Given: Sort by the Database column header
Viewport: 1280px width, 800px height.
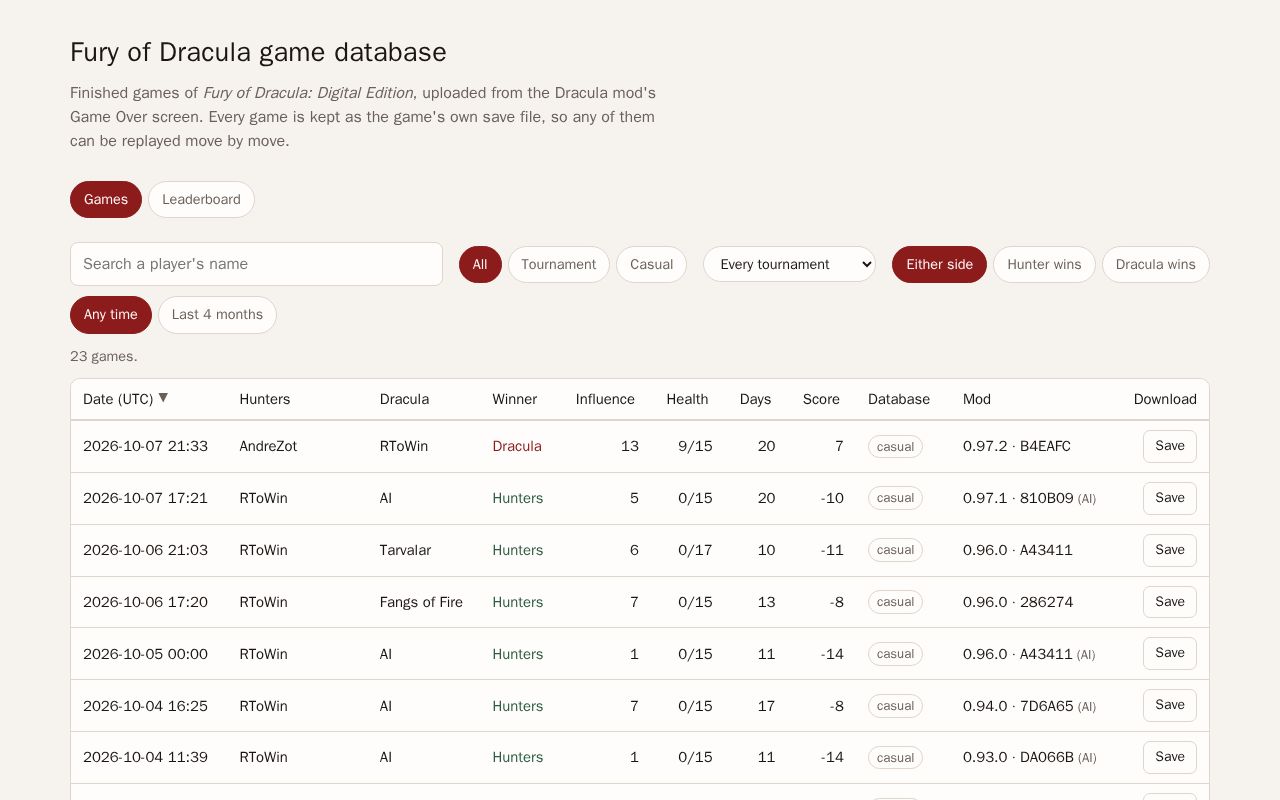Looking at the screenshot, I should tap(899, 399).
